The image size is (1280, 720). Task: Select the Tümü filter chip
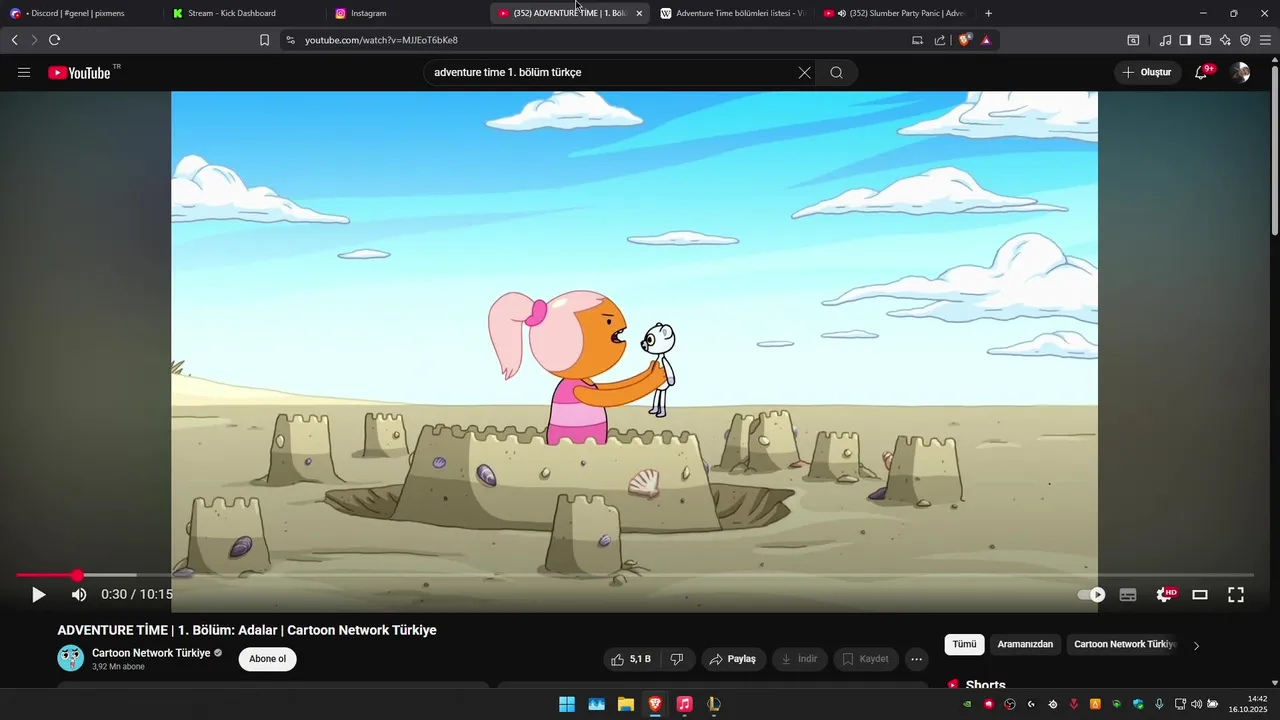(x=964, y=644)
